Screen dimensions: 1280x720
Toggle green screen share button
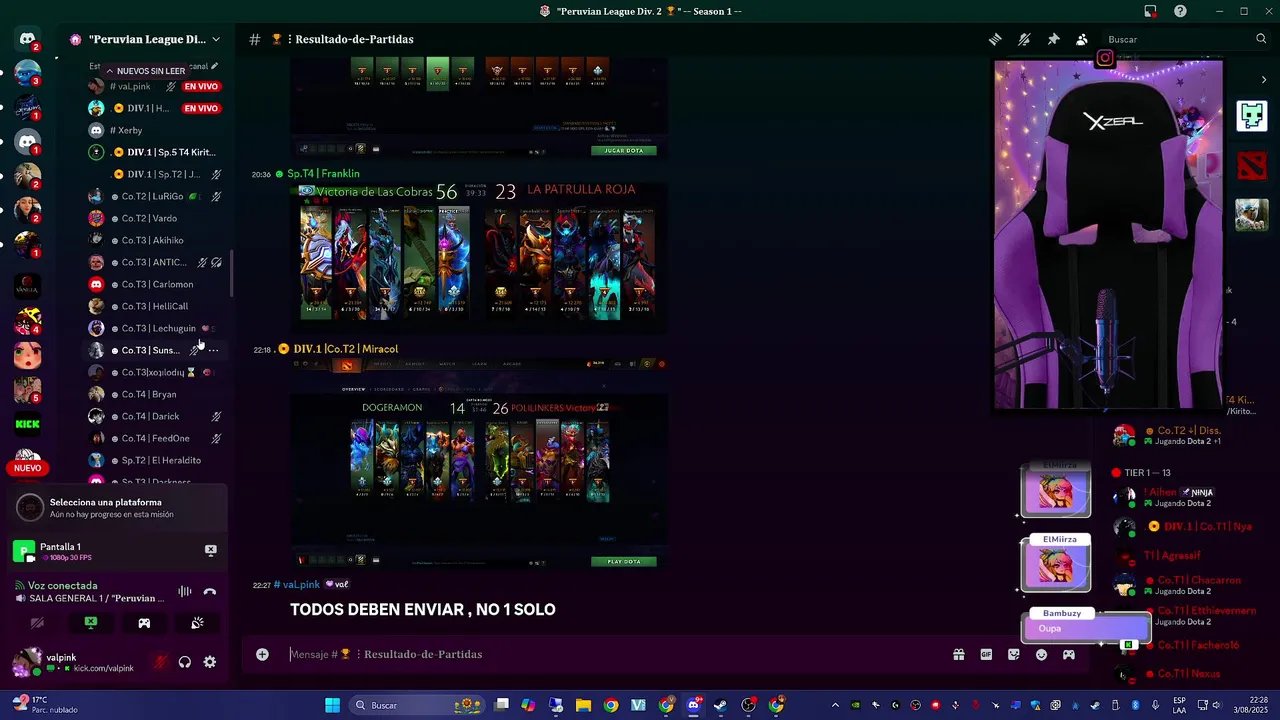coord(91,623)
